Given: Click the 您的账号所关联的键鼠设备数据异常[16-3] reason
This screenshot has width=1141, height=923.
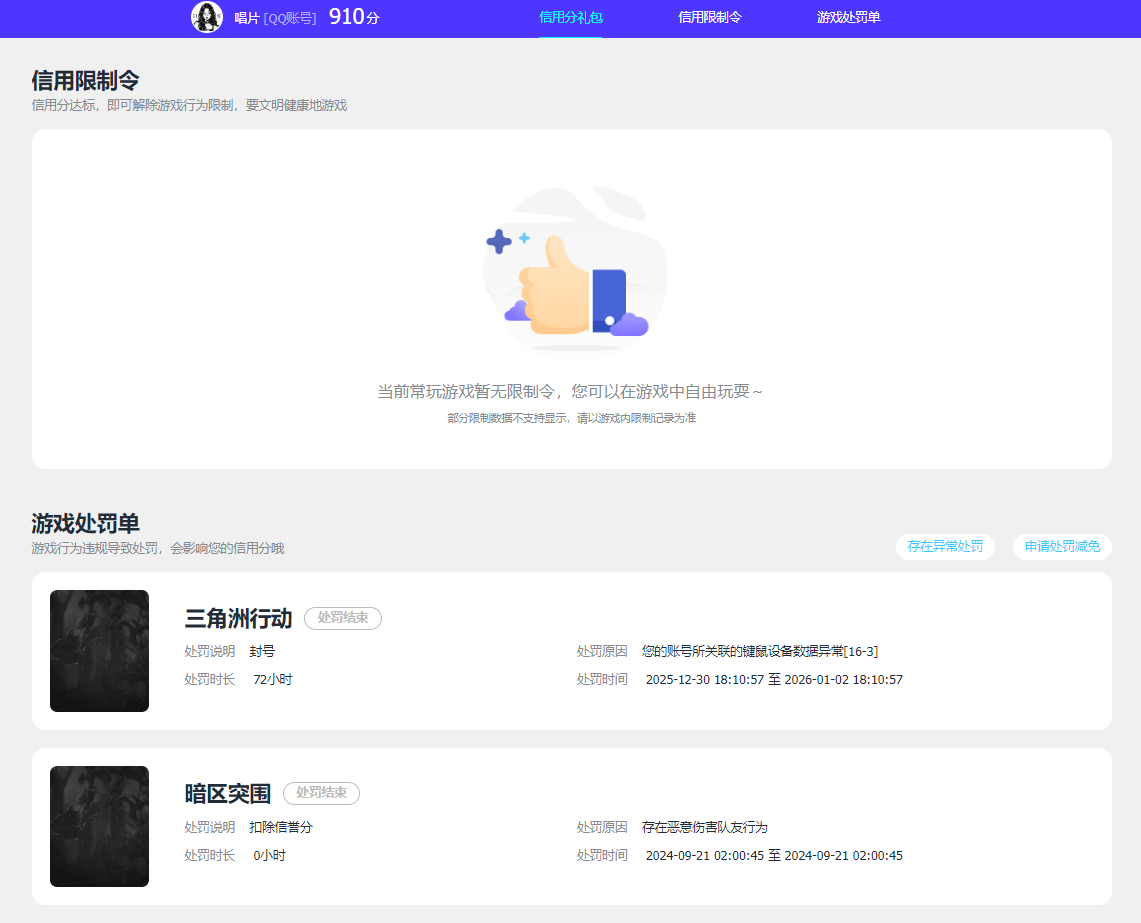Looking at the screenshot, I should 760,651.
